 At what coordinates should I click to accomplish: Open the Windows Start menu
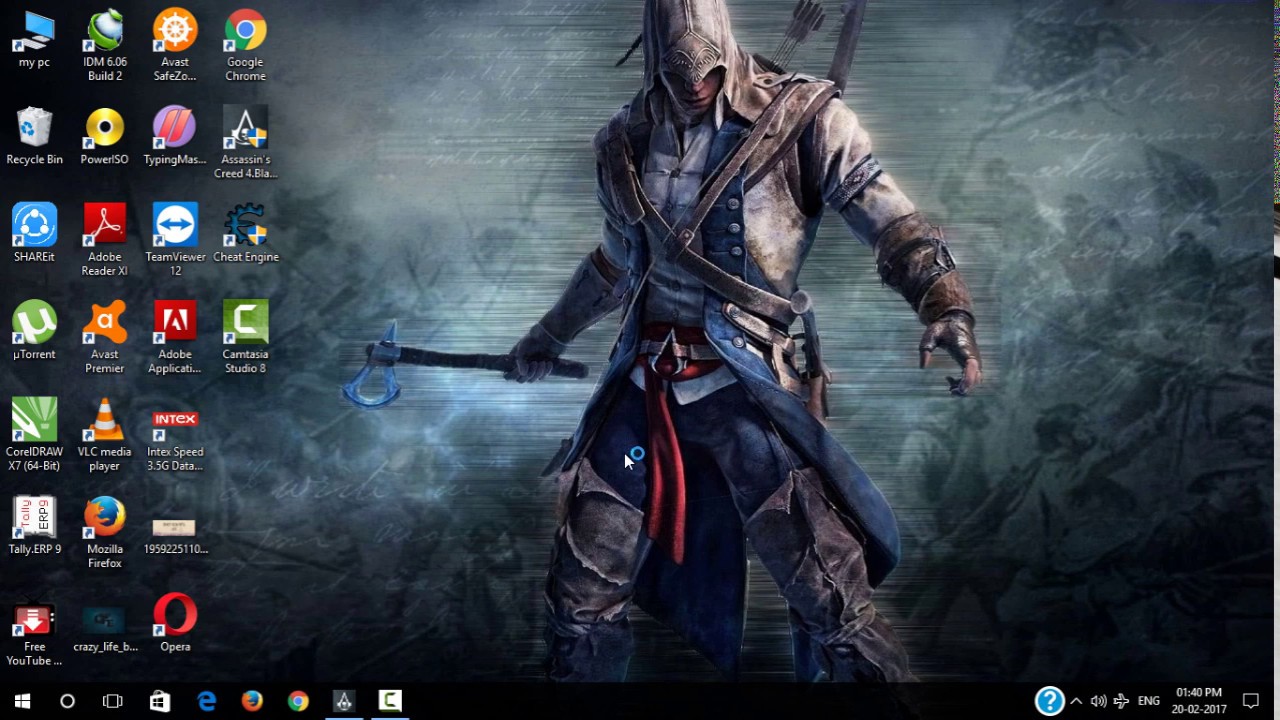click(22, 701)
